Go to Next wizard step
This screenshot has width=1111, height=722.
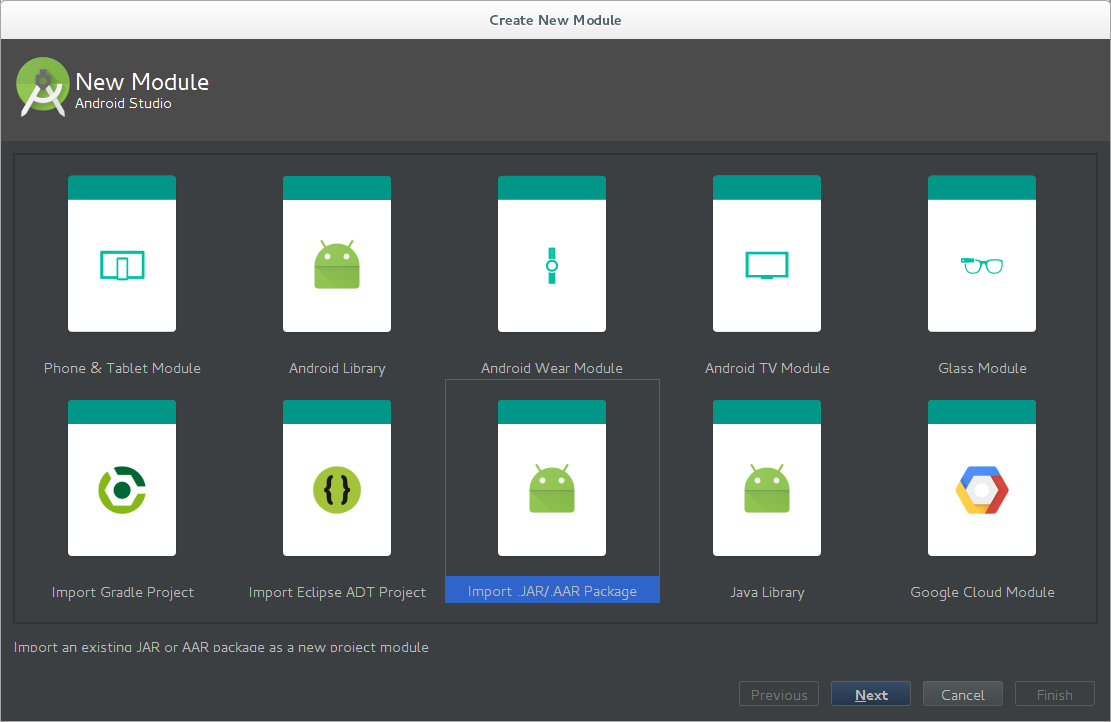pyautogui.click(x=871, y=694)
